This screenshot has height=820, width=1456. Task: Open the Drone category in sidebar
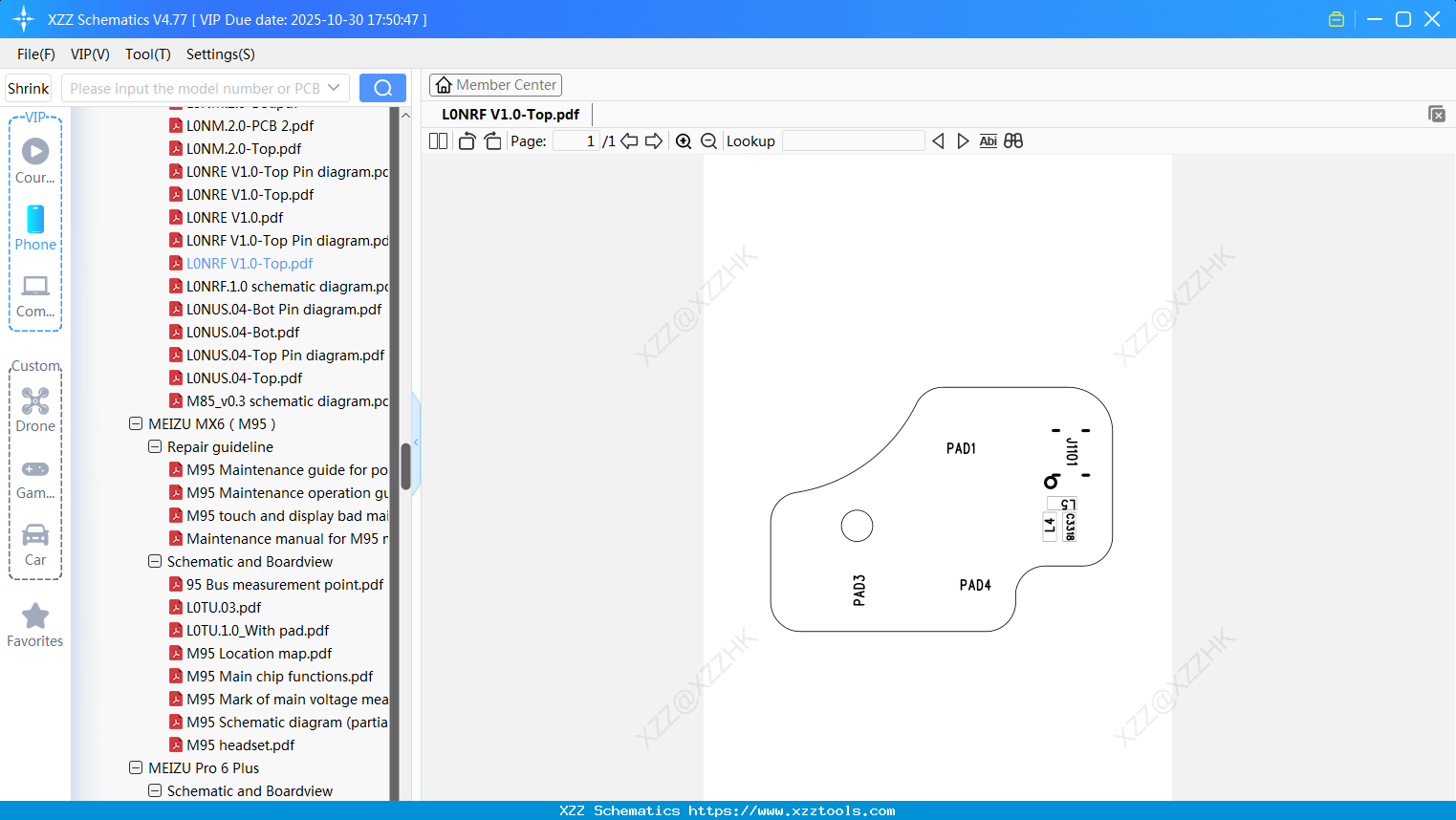click(34, 409)
